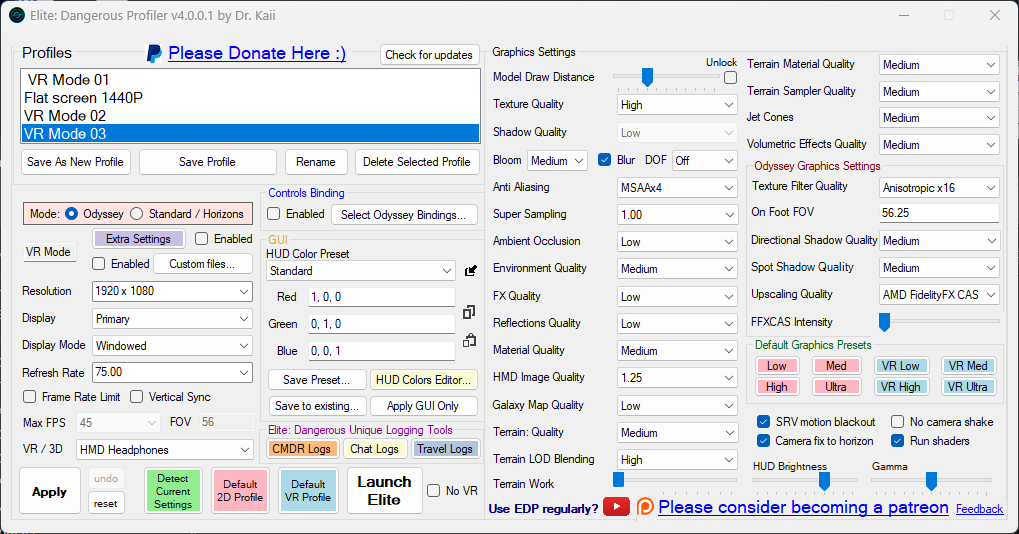Open Upscaling Quality dropdown
This screenshot has width=1019, height=534.
(938, 295)
